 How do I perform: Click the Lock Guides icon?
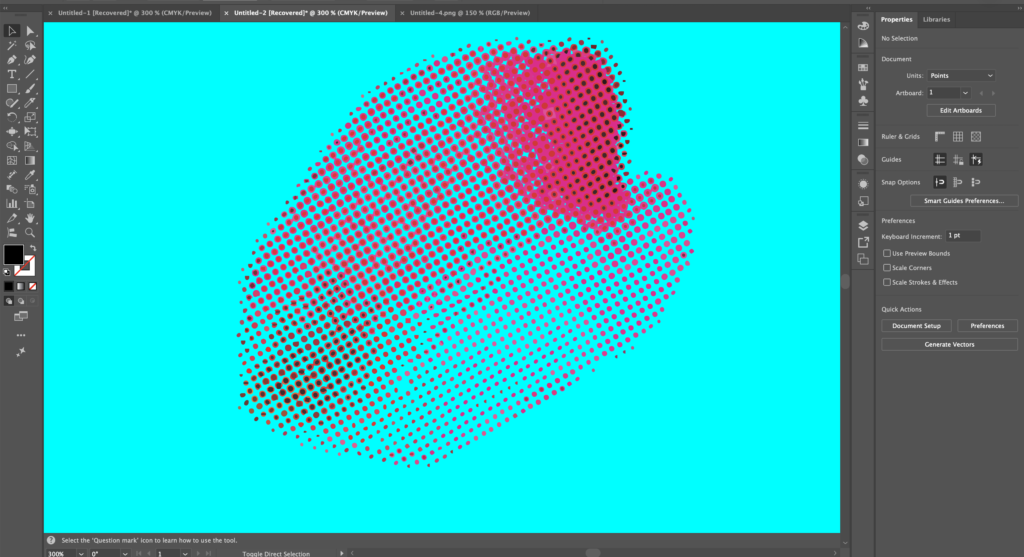tap(957, 159)
